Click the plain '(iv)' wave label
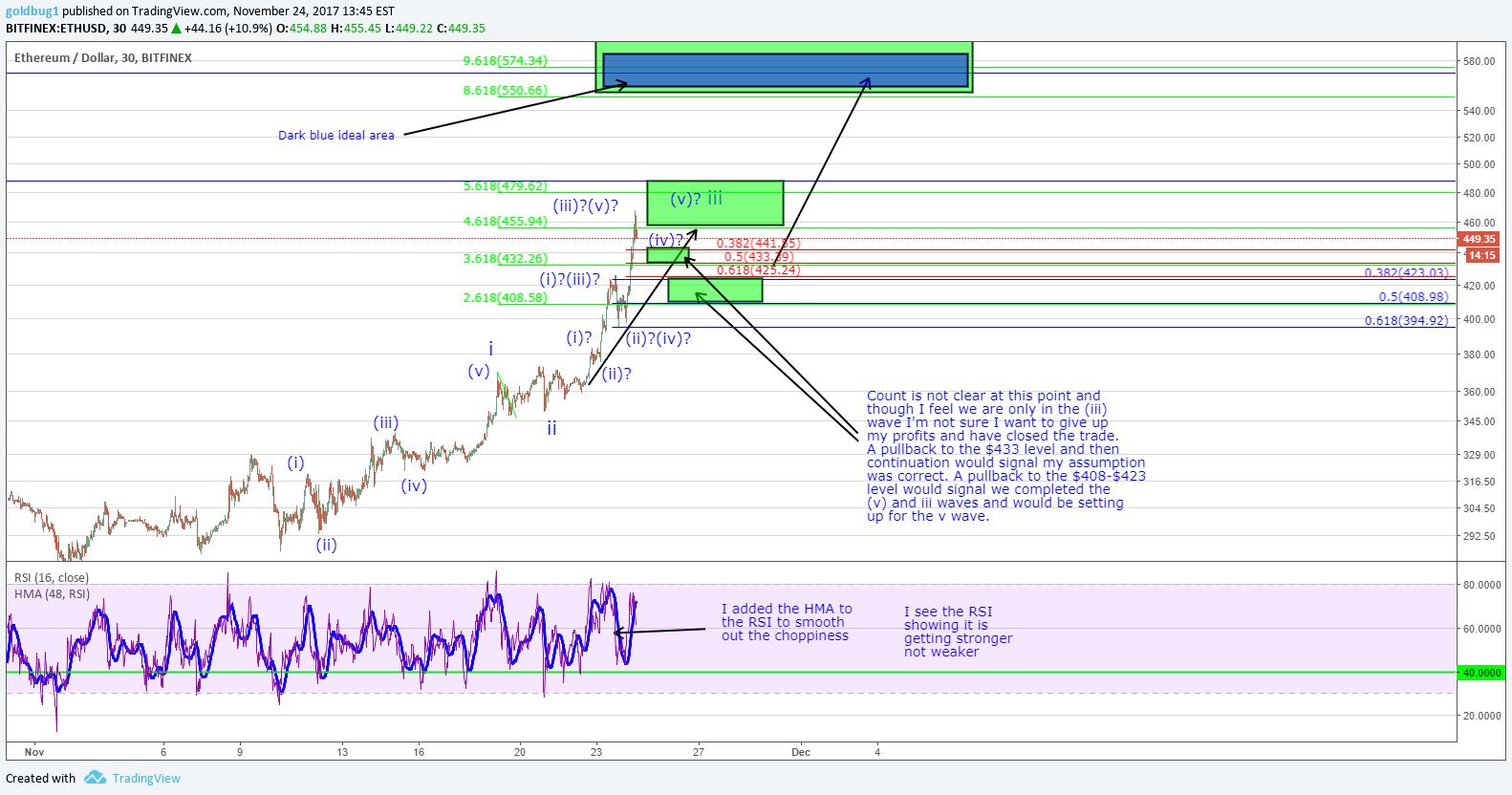 pyautogui.click(x=414, y=486)
